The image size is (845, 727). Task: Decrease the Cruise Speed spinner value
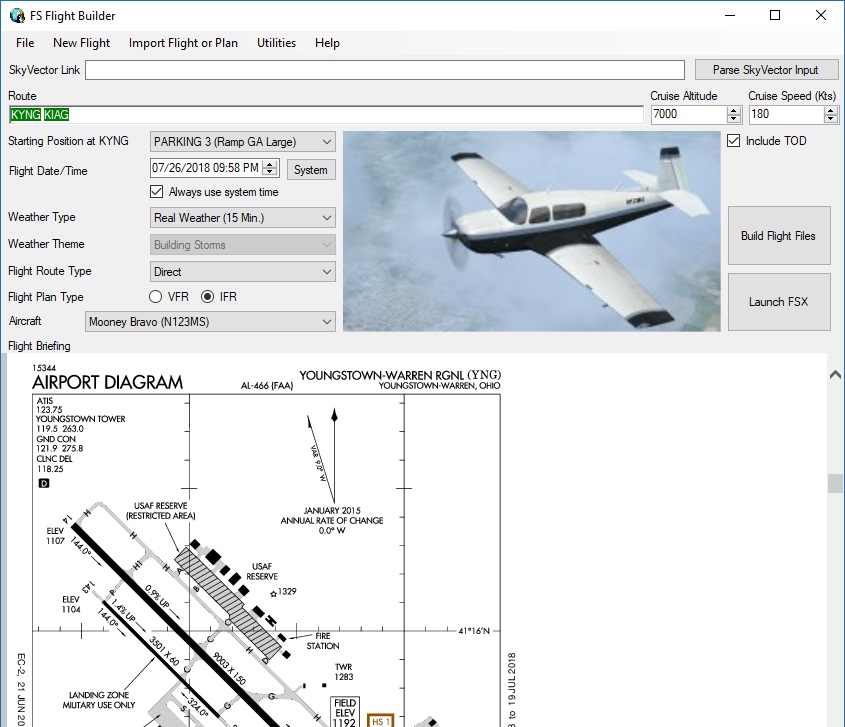click(x=830, y=119)
